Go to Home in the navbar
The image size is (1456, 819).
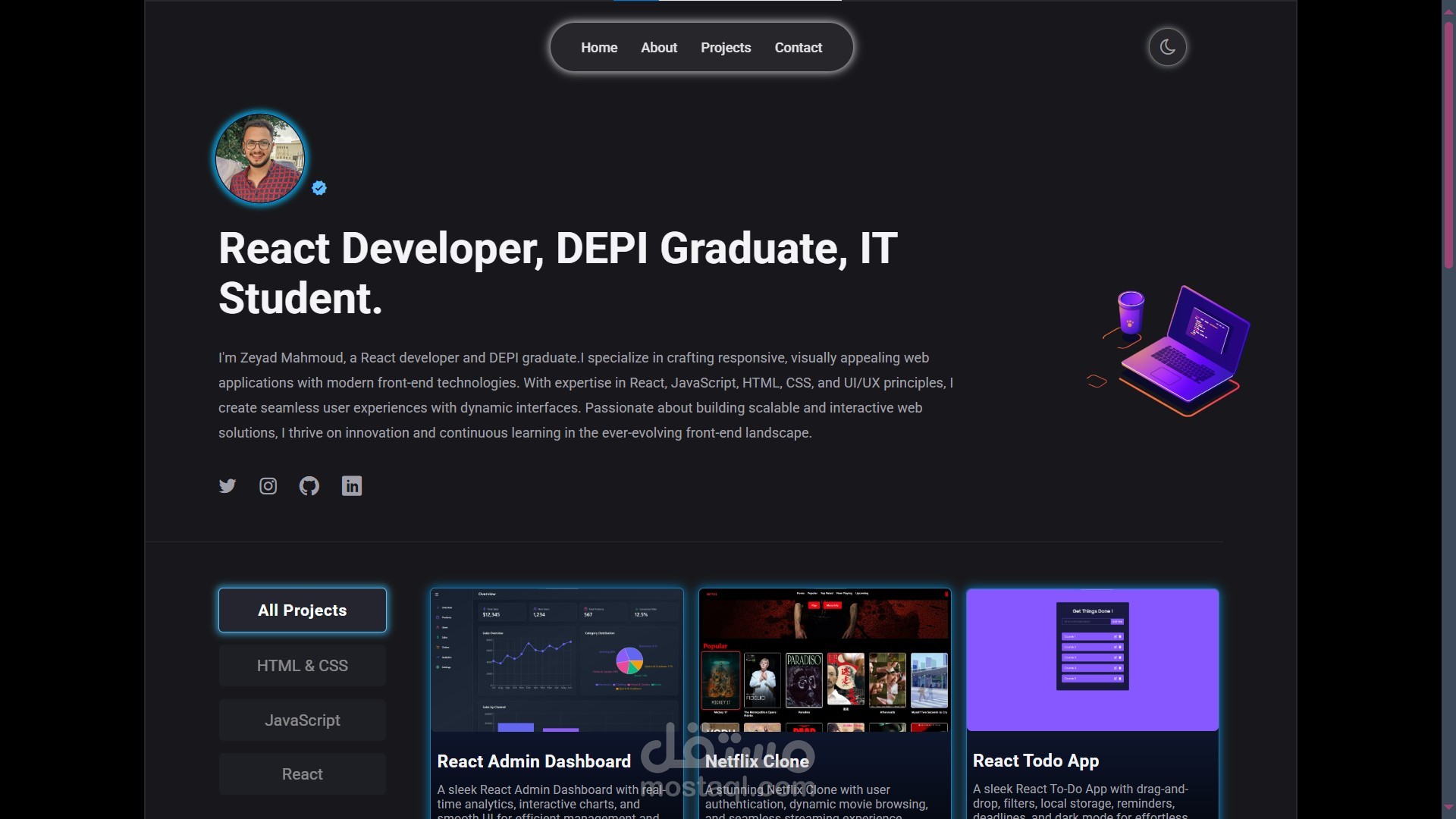(599, 48)
